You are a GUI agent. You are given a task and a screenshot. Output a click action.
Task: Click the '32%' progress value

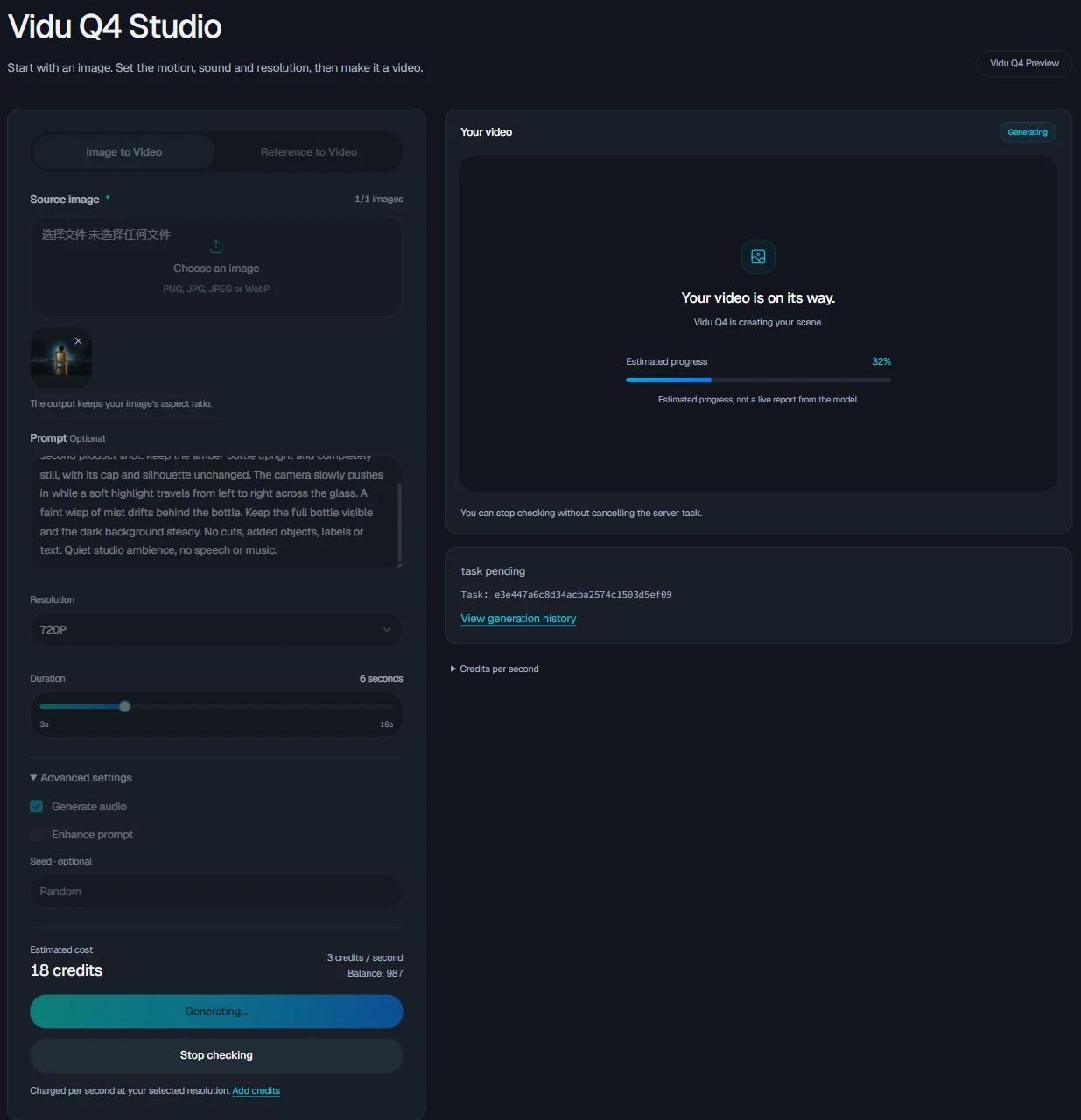tap(881, 361)
